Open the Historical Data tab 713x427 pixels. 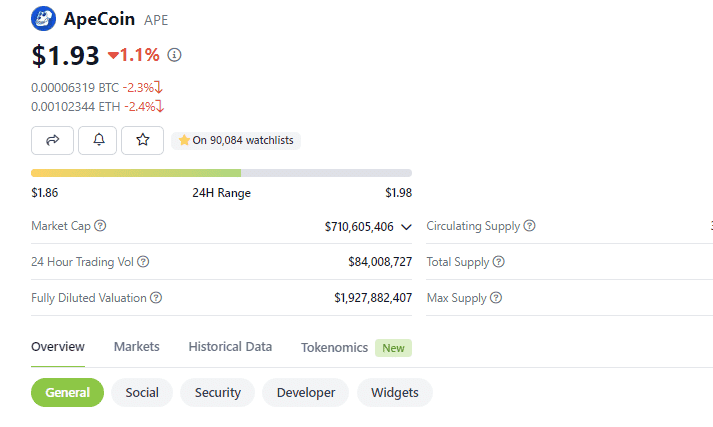pos(230,347)
